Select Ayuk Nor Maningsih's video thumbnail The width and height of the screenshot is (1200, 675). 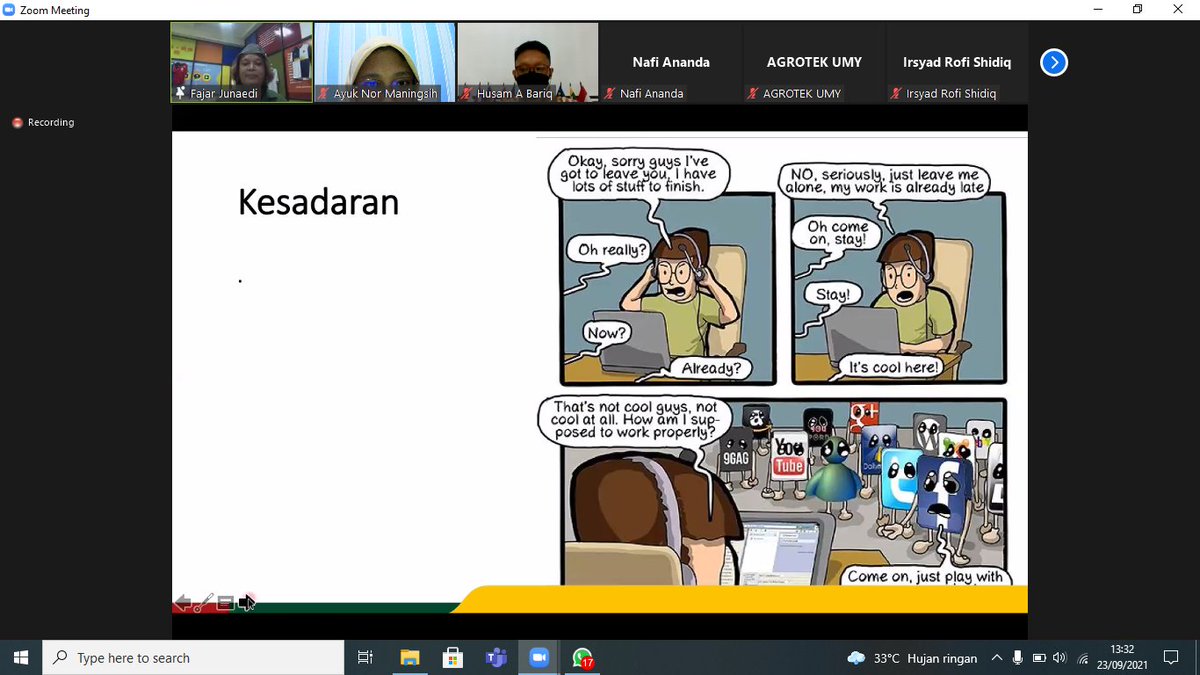click(385, 62)
